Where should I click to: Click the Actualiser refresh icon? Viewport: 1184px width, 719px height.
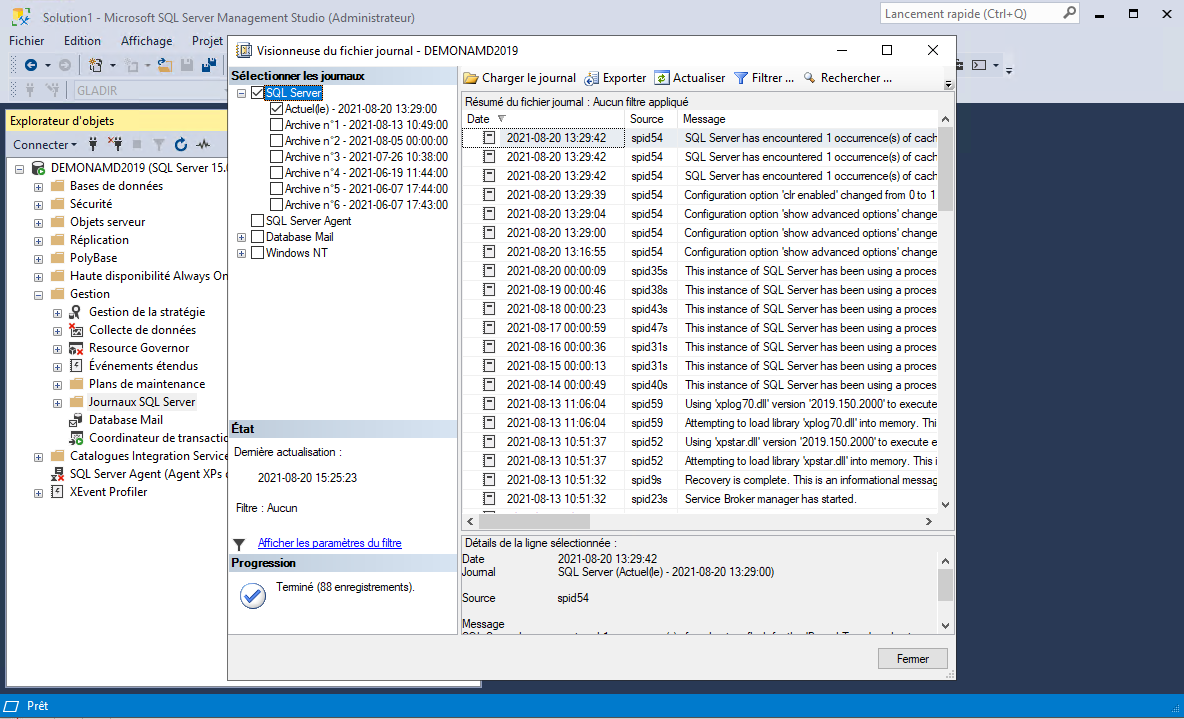[x=662, y=78]
